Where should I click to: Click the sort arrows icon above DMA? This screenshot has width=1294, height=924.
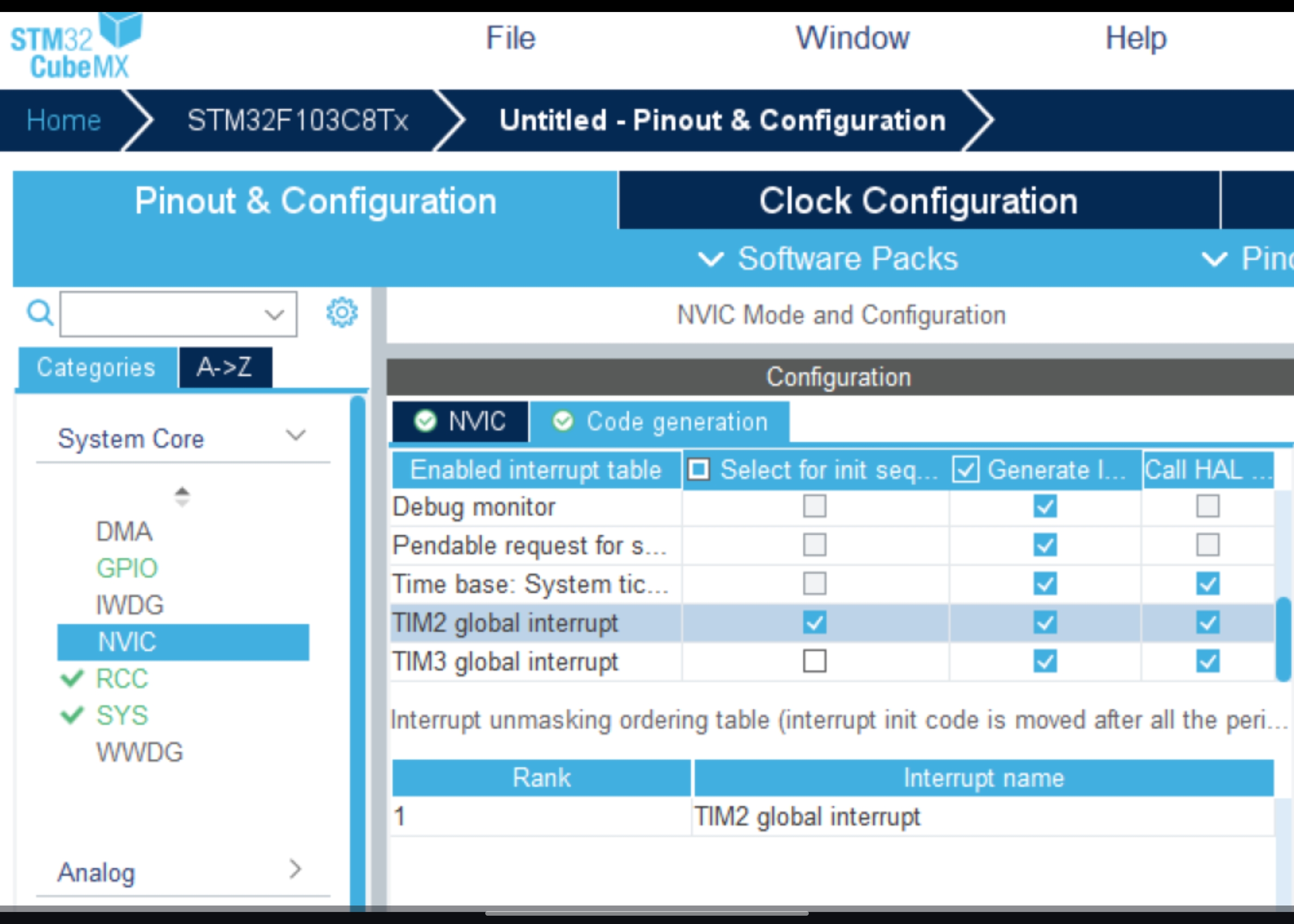[x=182, y=497]
